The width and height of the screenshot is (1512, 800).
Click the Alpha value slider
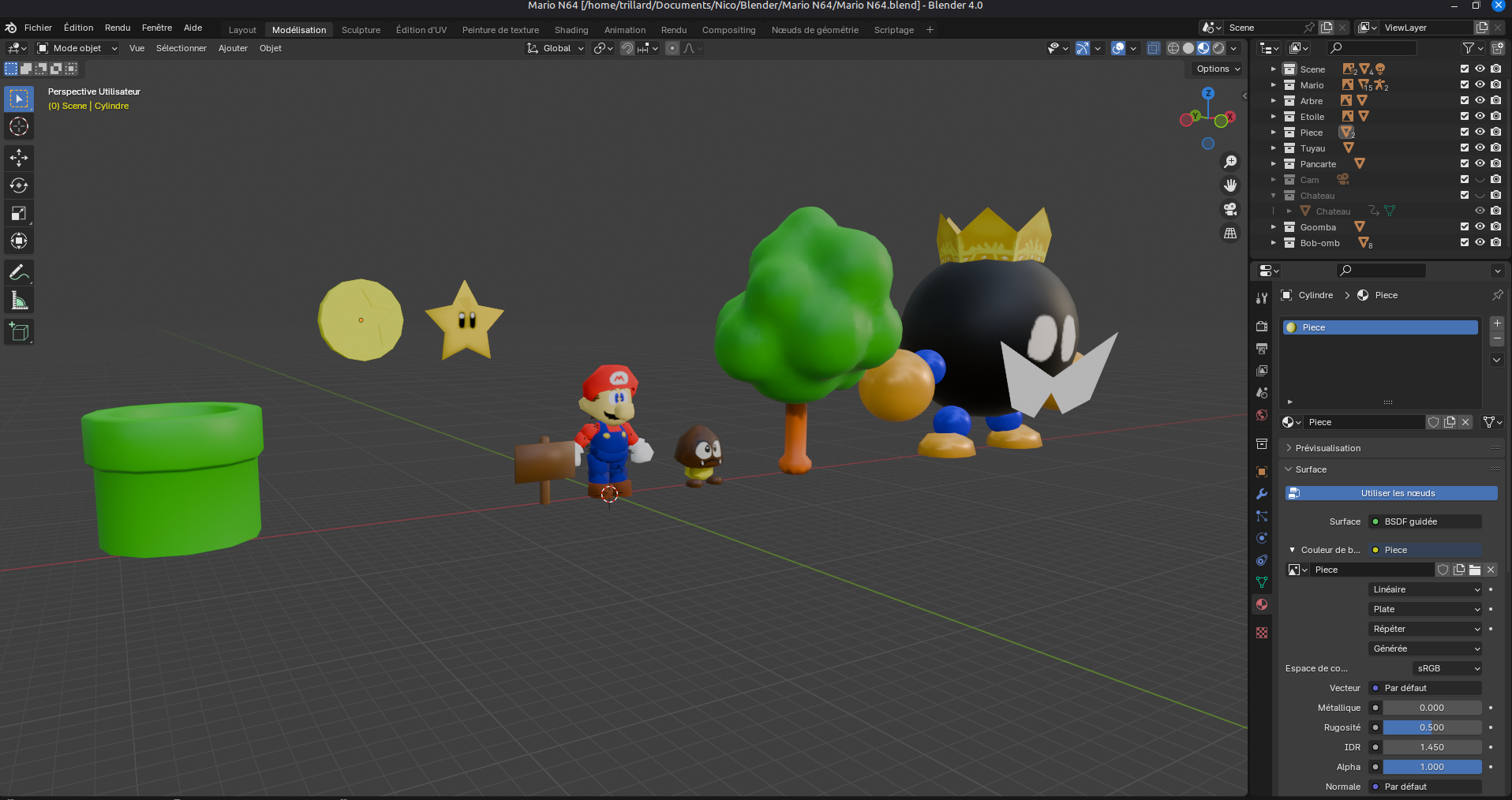click(1432, 767)
